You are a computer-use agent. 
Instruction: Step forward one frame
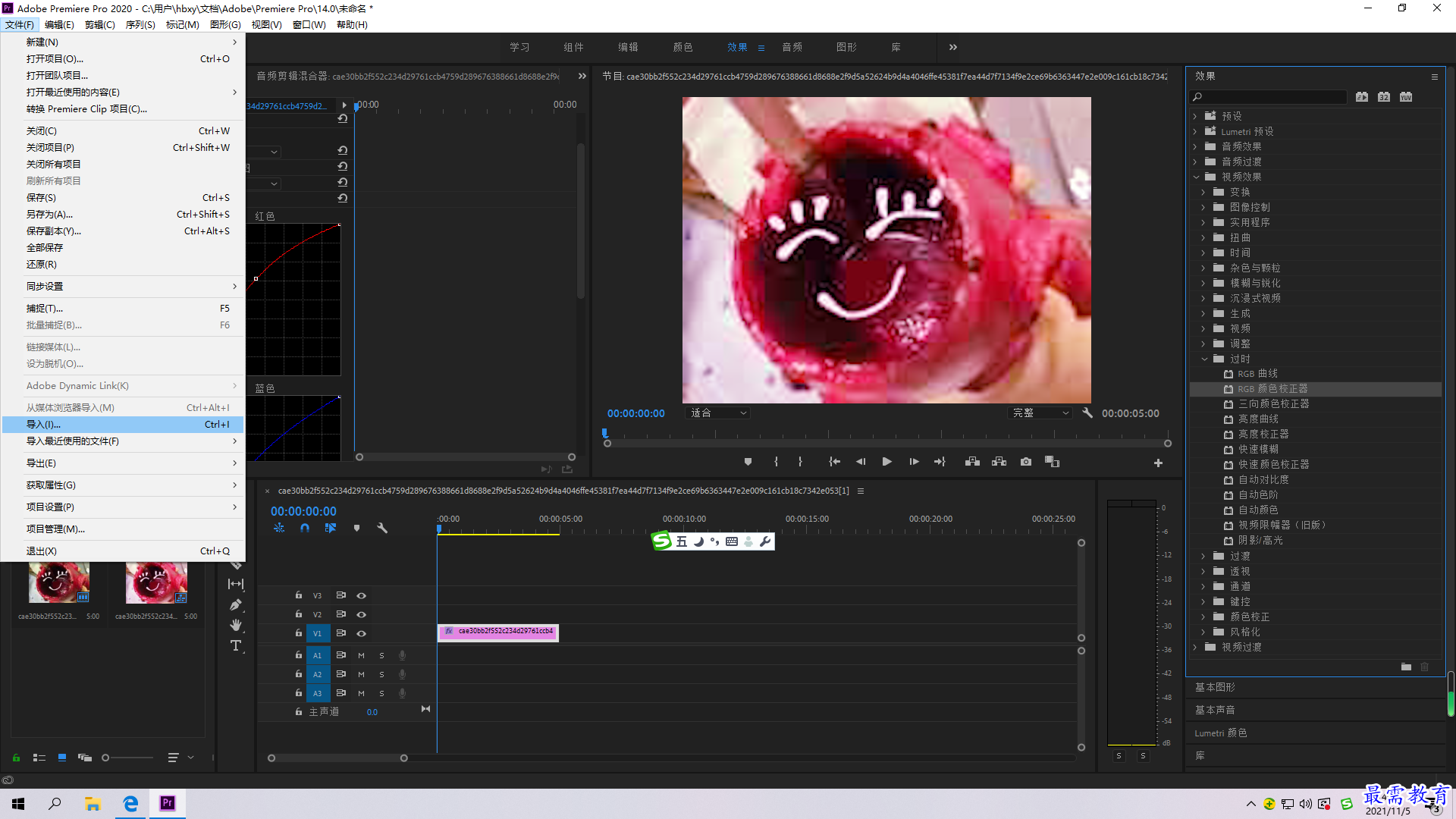pyautogui.click(x=914, y=462)
